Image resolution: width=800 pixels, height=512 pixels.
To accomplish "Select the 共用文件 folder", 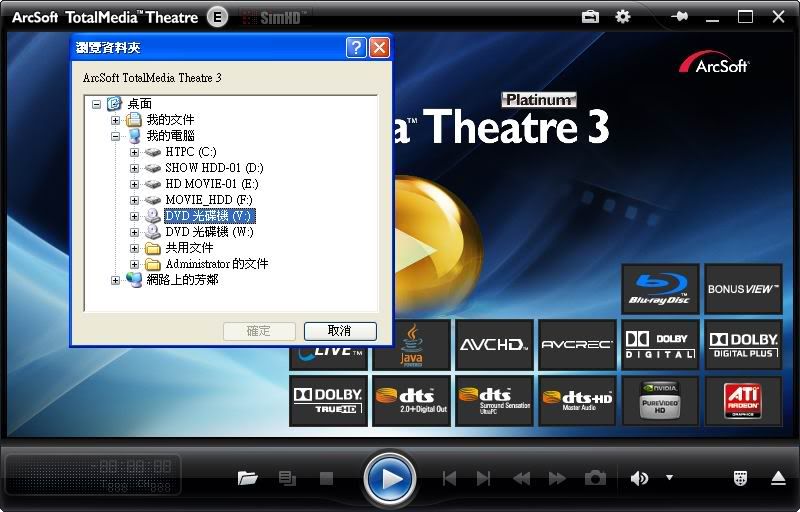I will pos(189,248).
